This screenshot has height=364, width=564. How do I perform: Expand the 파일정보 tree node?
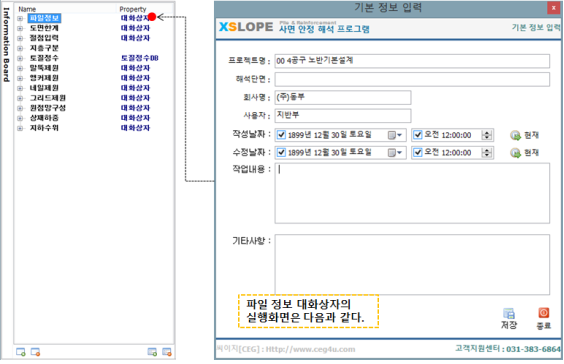pos(20,18)
